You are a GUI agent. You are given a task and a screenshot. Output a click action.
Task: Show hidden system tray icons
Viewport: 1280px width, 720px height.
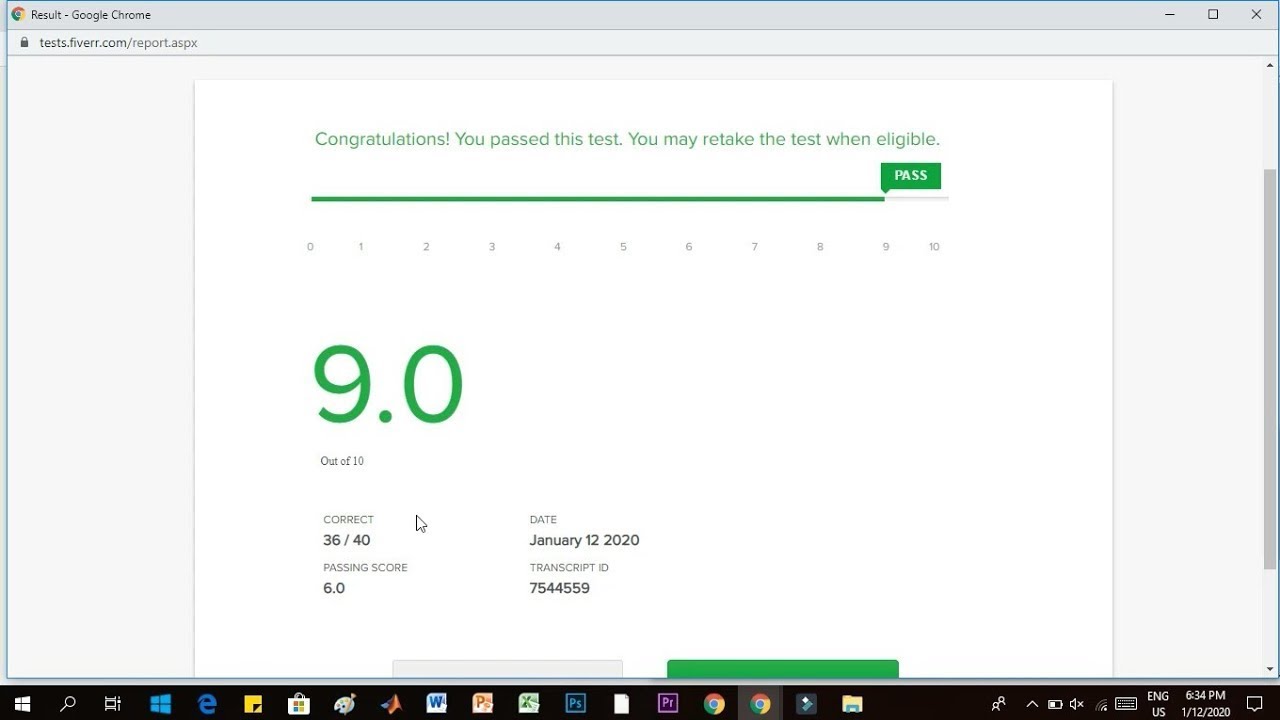tap(1032, 704)
